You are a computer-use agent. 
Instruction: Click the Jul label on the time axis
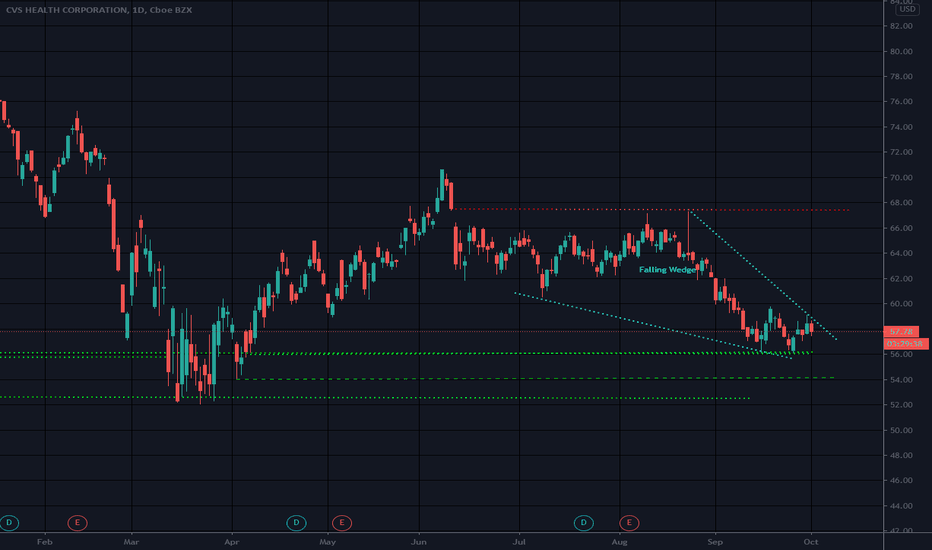tap(519, 542)
